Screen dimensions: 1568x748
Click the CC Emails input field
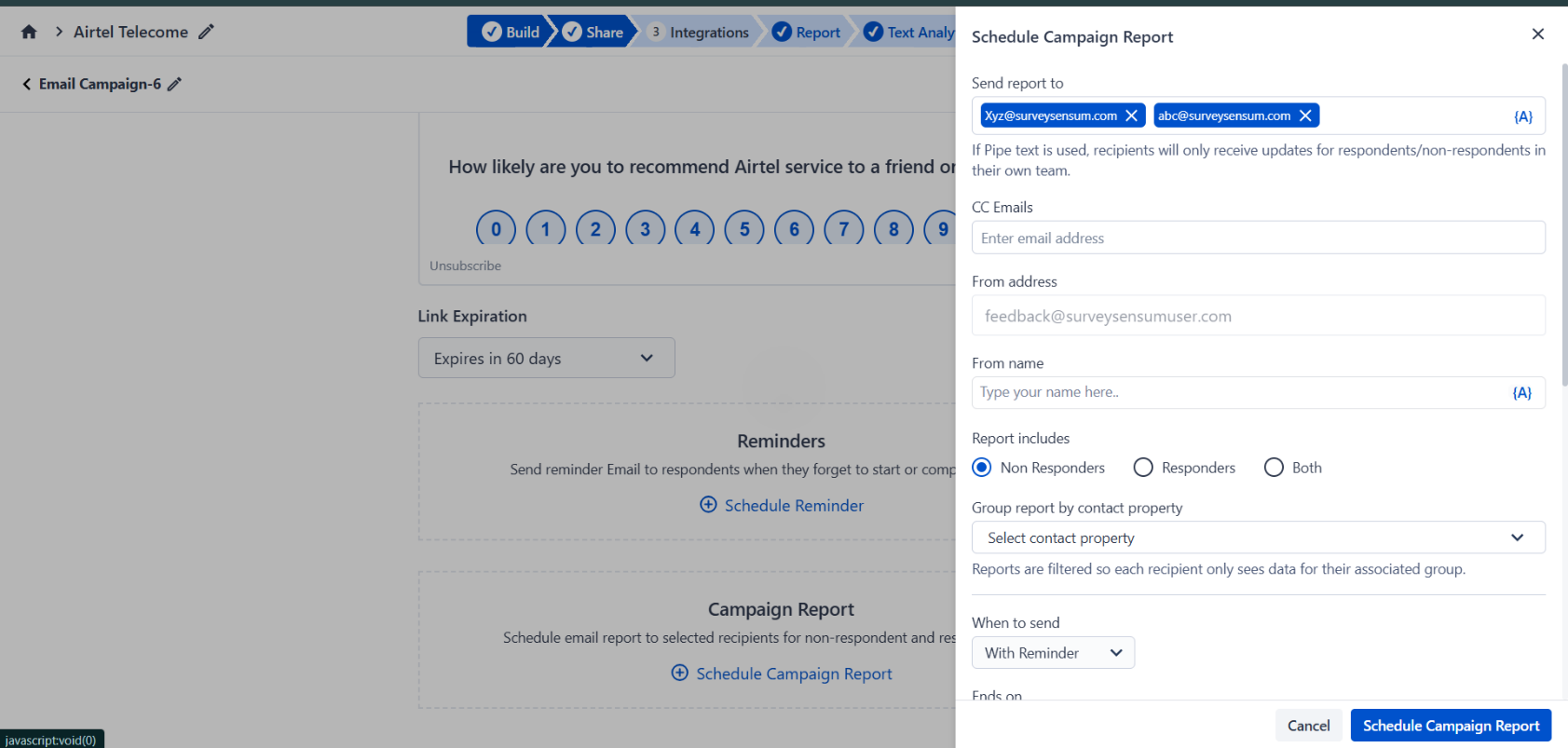(1258, 238)
